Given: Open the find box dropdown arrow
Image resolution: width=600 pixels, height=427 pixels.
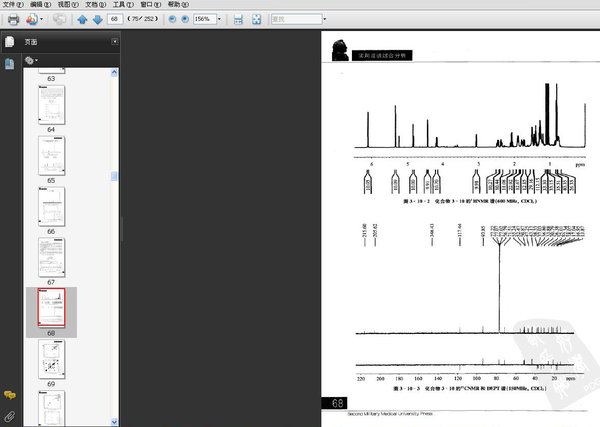Looking at the screenshot, I should (x=325, y=19).
